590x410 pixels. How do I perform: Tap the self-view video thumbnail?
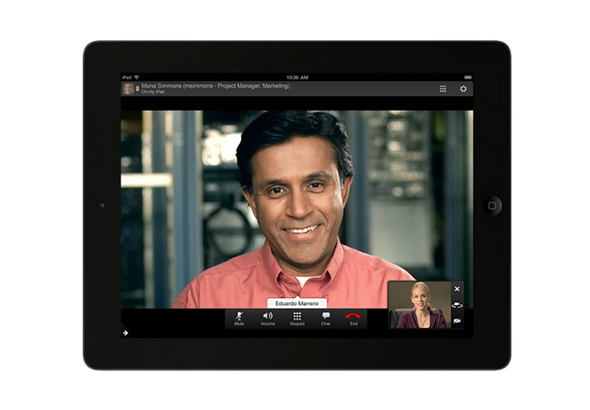coord(420,305)
